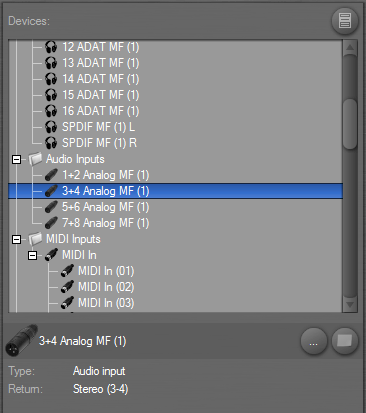The height and width of the screenshot is (413, 366).
Task: Click the Audio Inputs folder icon
Action: click(35, 159)
